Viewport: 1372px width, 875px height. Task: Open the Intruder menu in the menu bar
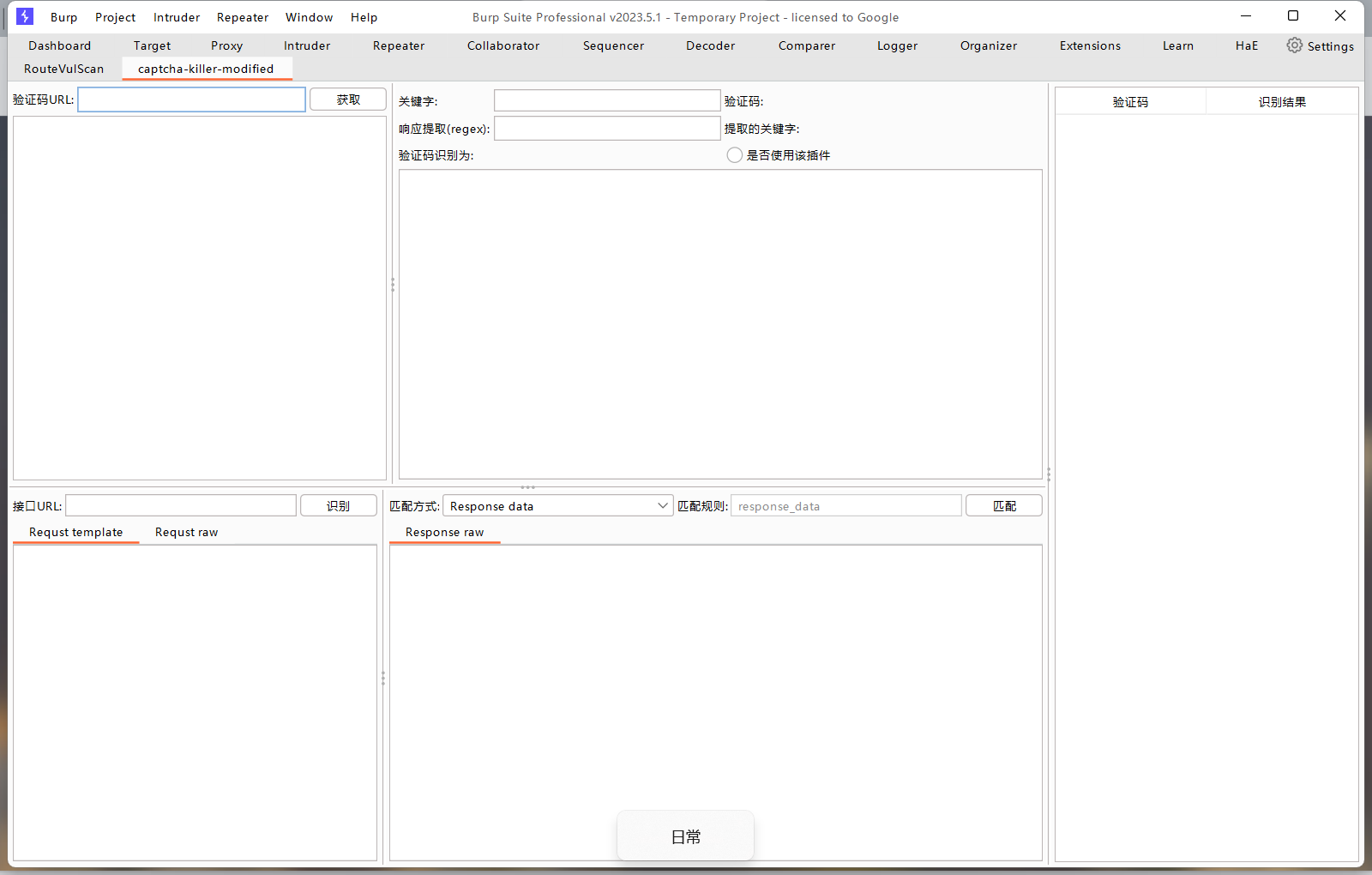(x=177, y=17)
